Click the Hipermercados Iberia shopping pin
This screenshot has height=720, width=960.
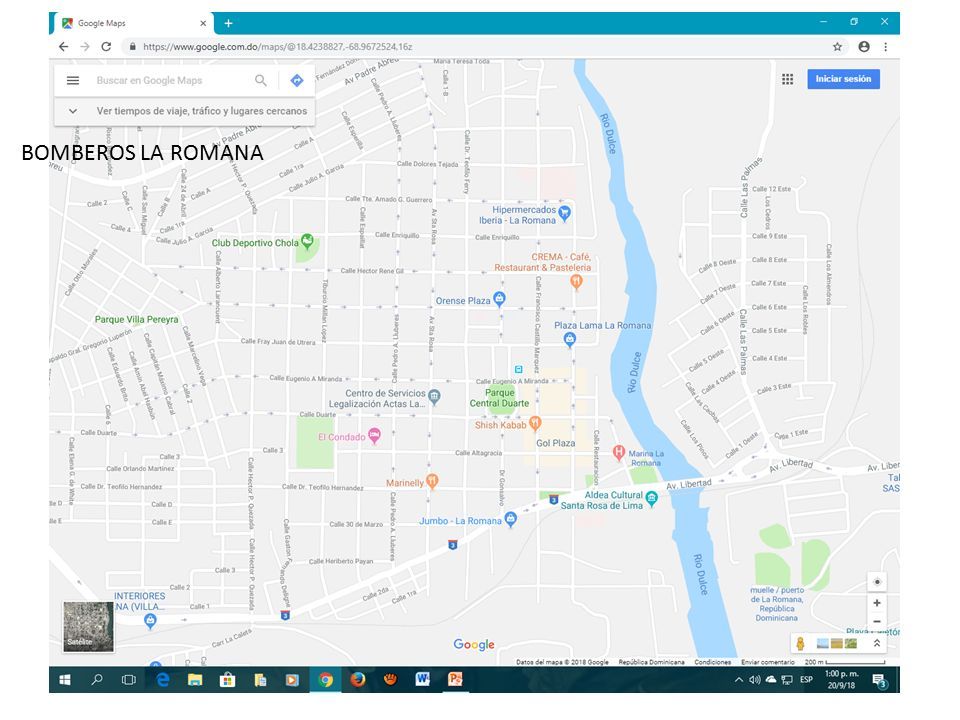point(564,213)
